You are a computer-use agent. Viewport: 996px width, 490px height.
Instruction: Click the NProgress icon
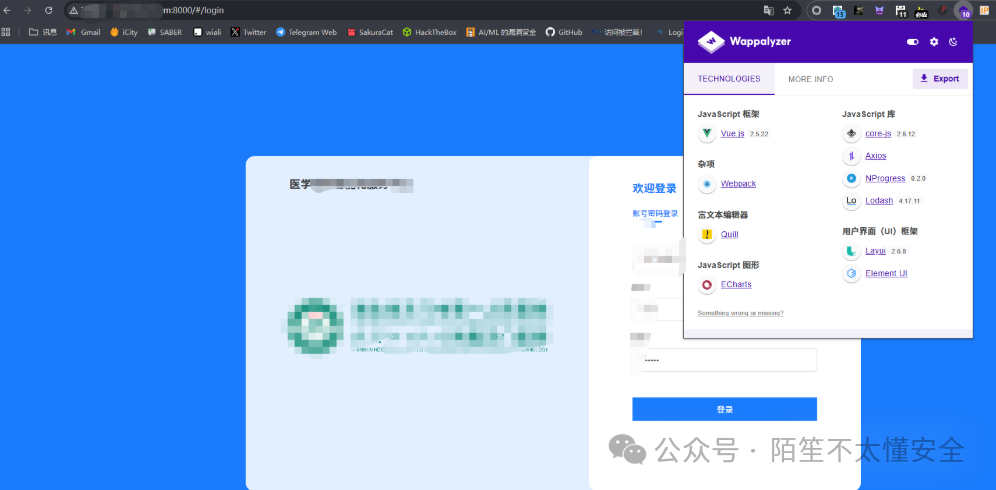click(851, 179)
